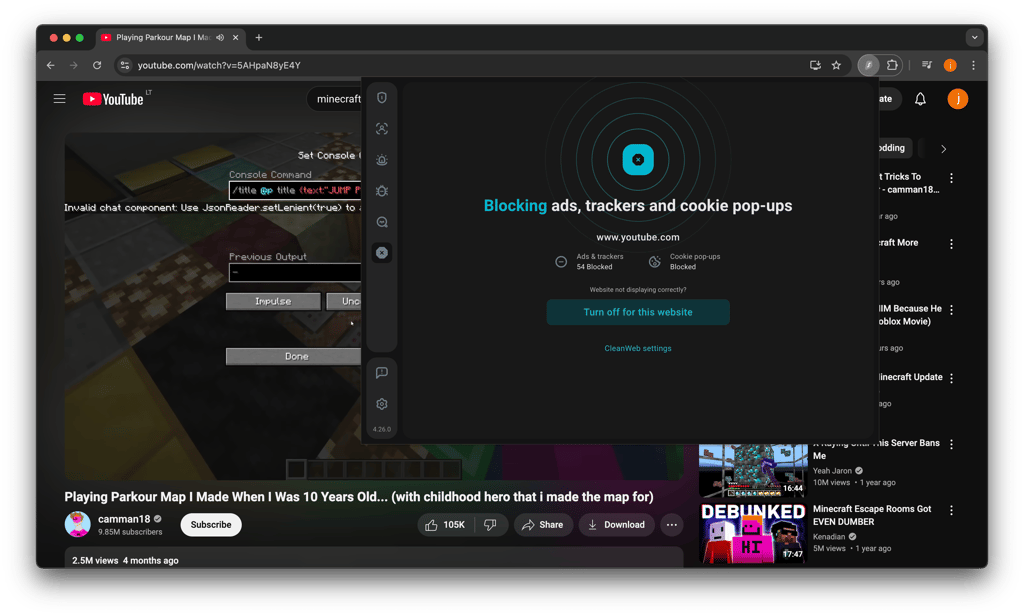
Task: Click the cookie pop-ups cookie icon
Action: click(x=654, y=261)
